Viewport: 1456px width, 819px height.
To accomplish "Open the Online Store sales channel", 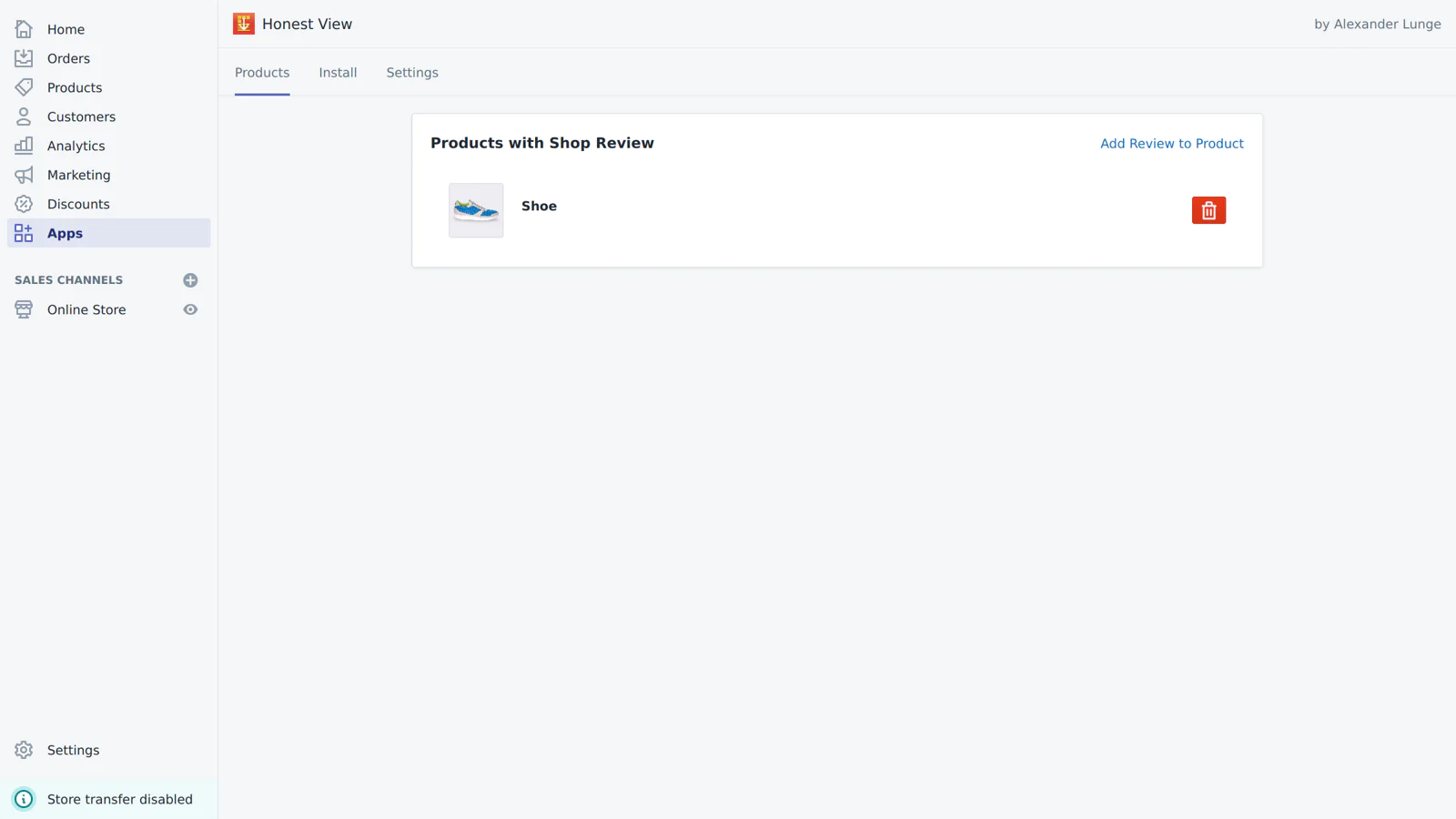I will click(x=86, y=309).
